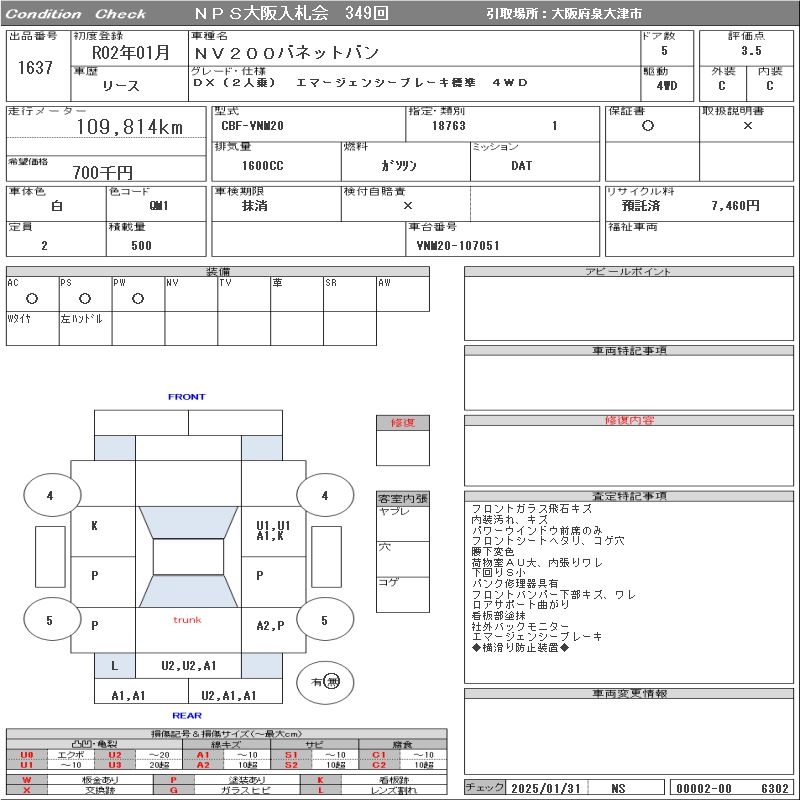Click the 取扱説明書 × mark

(x=747, y=127)
